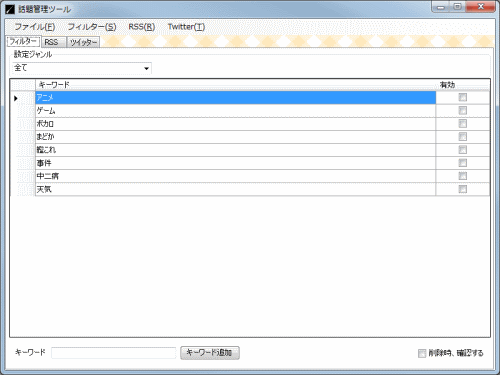The width and height of the screenshot is (500, 375).
Task: Click the row header beside 事件
Action: point(23,163)
